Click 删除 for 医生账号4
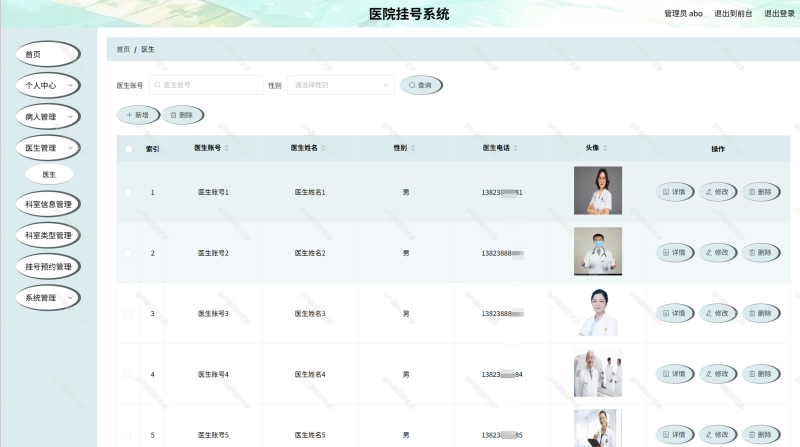Screen dimensions: 800x447 [761, 374]
